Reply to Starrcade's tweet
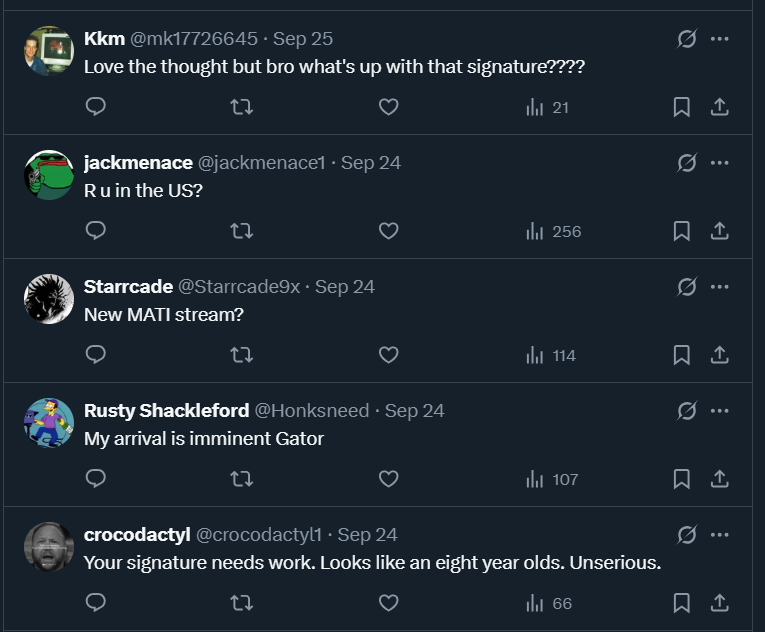 (x=96, y=355)
